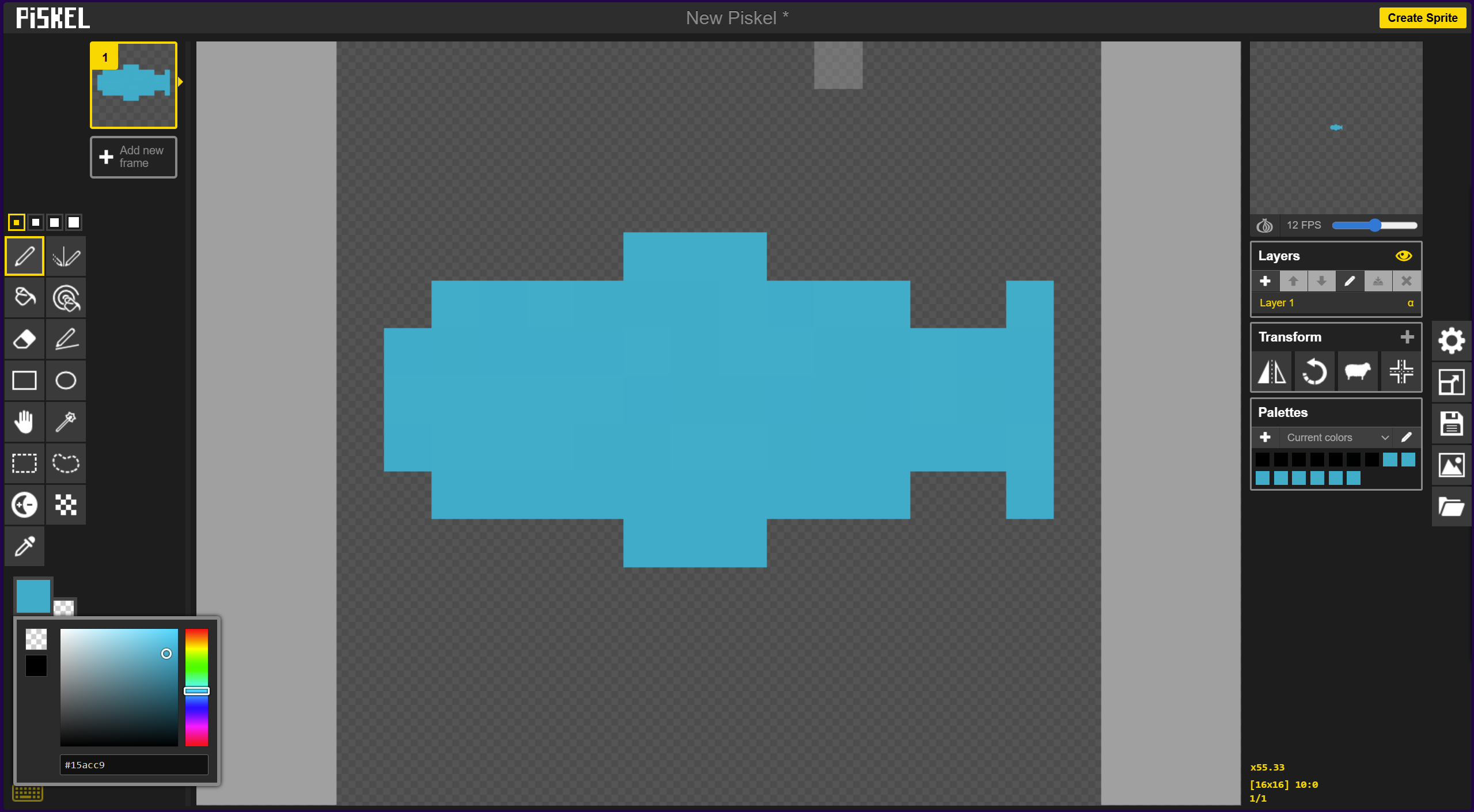
Task: Select the Dithering tool
Action: [x=66, y=505]
